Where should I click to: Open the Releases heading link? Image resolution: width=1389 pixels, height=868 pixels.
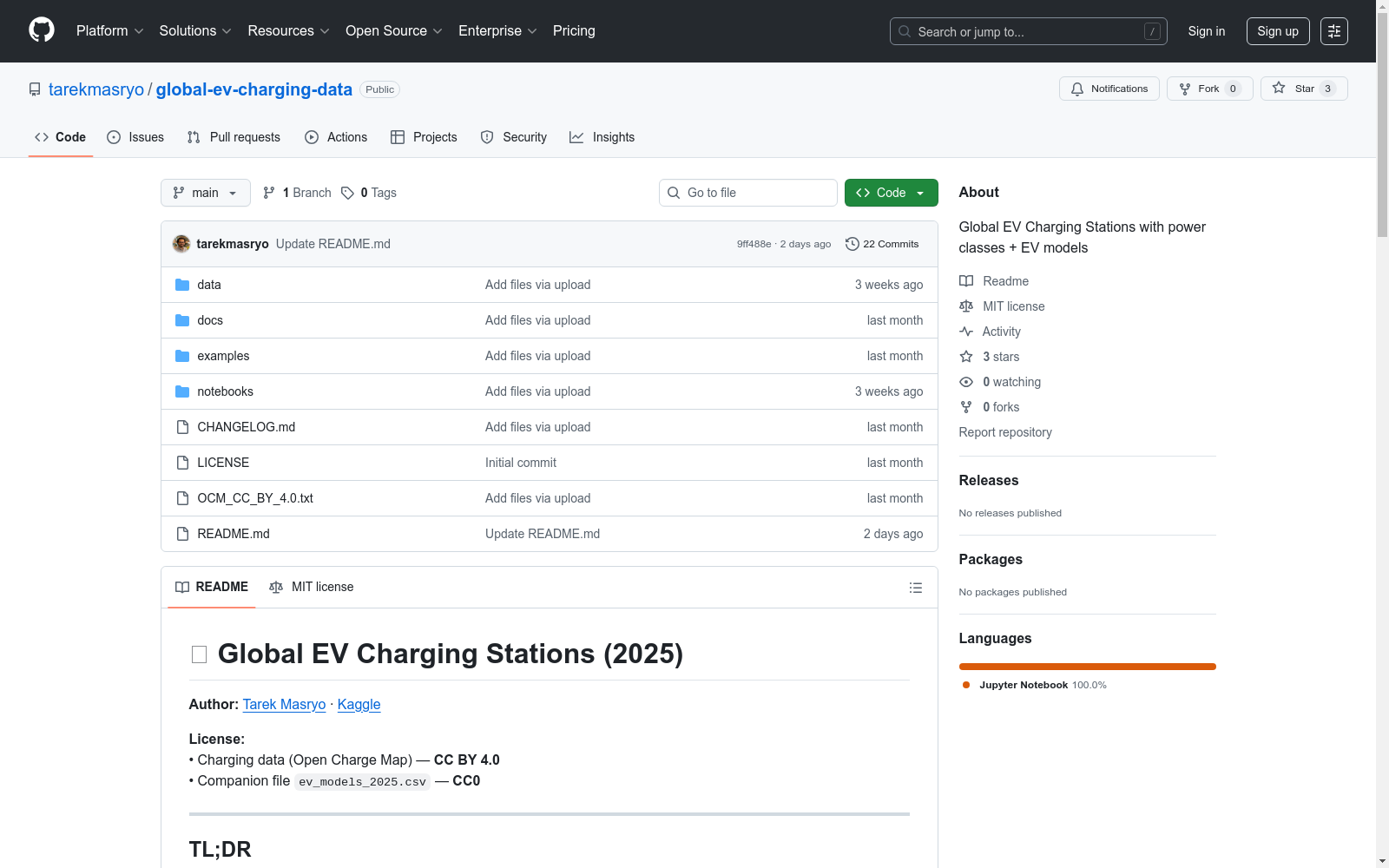pyautogui.click(x=989, y=480)
